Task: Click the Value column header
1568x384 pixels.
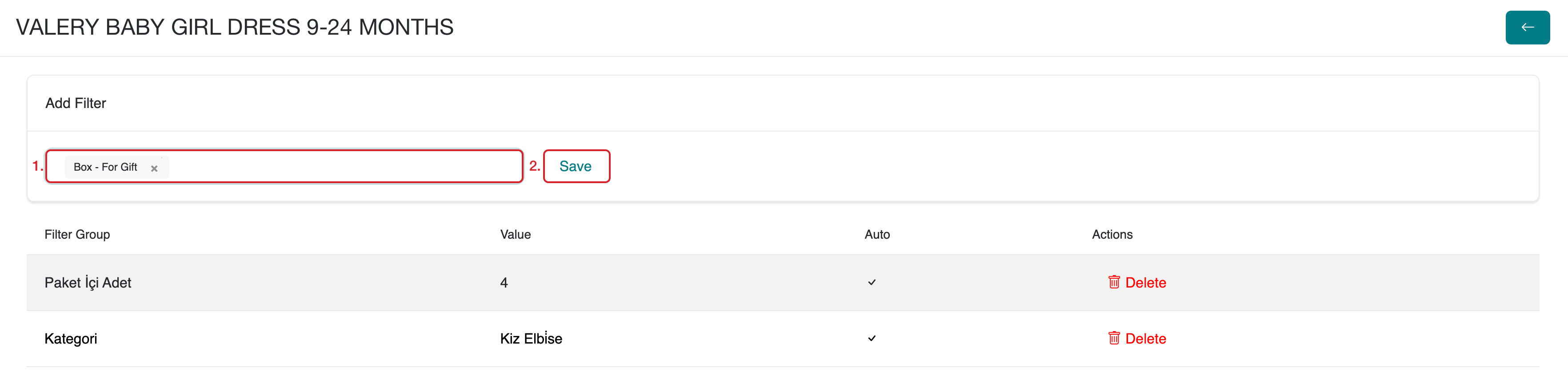Action: pyautogui.click(x=516, y=234)
